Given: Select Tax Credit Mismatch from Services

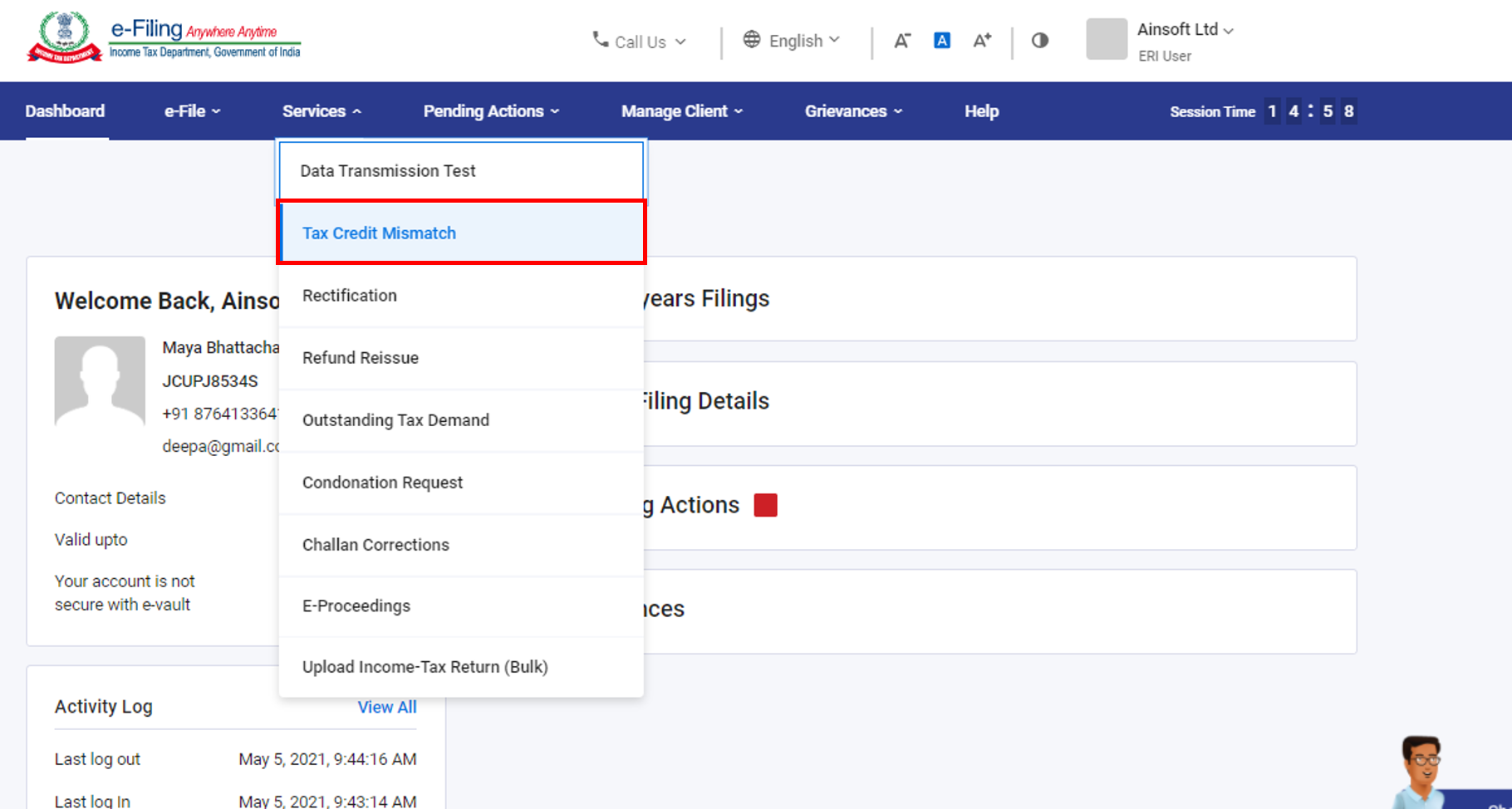Looking at the screenshot, I should click(379, 233).
